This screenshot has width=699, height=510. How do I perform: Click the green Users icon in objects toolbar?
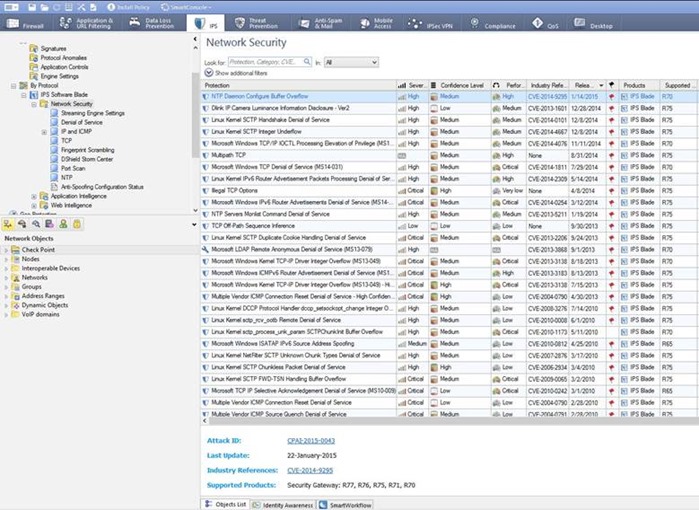coord(63,224)
